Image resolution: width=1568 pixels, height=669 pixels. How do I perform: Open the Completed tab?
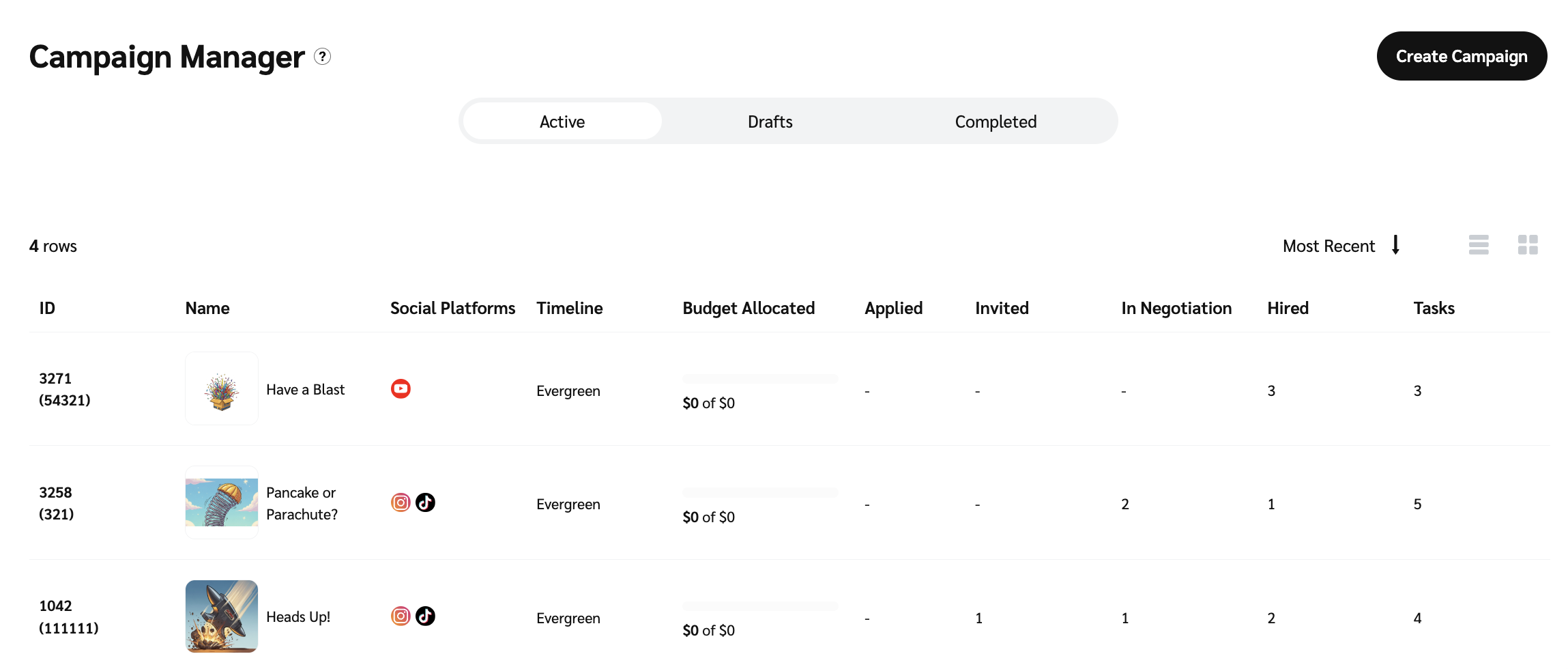[x=995, y=122]
